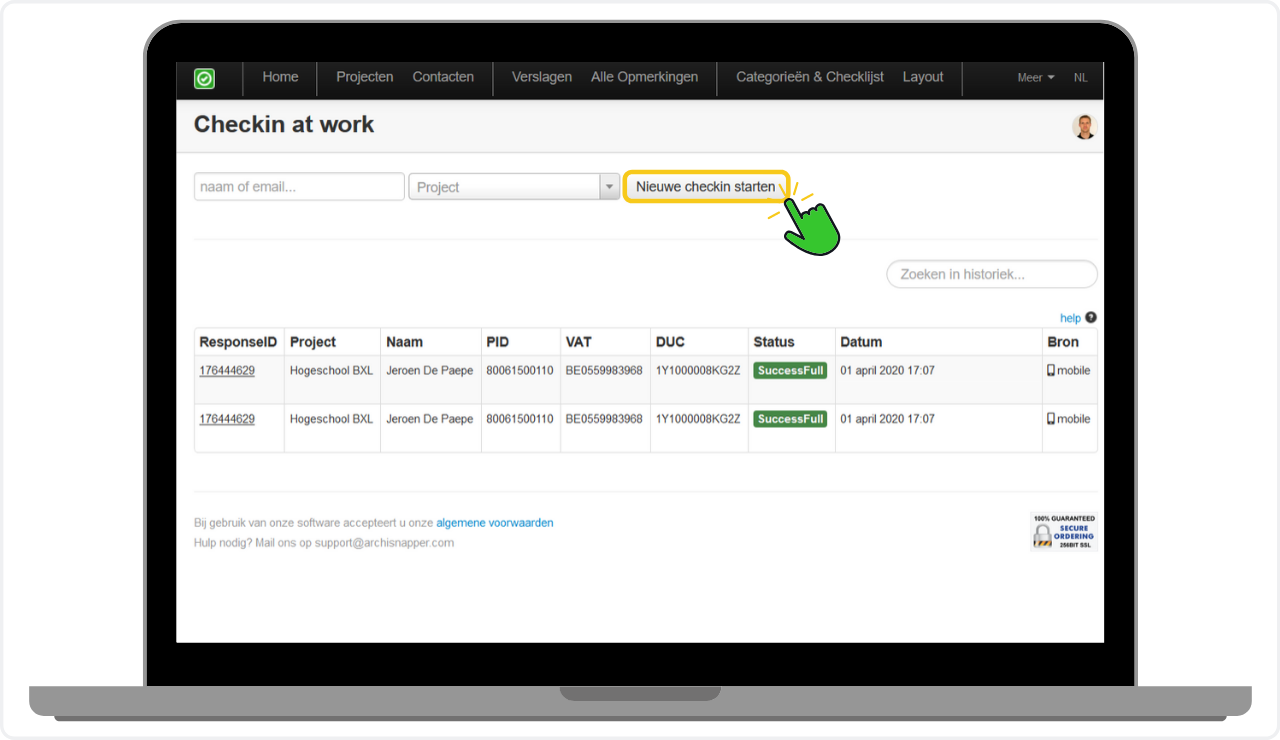This screenshot has width=1280, height=740.
Task: Switch language via the NL selector
Action: [1080, 78]
